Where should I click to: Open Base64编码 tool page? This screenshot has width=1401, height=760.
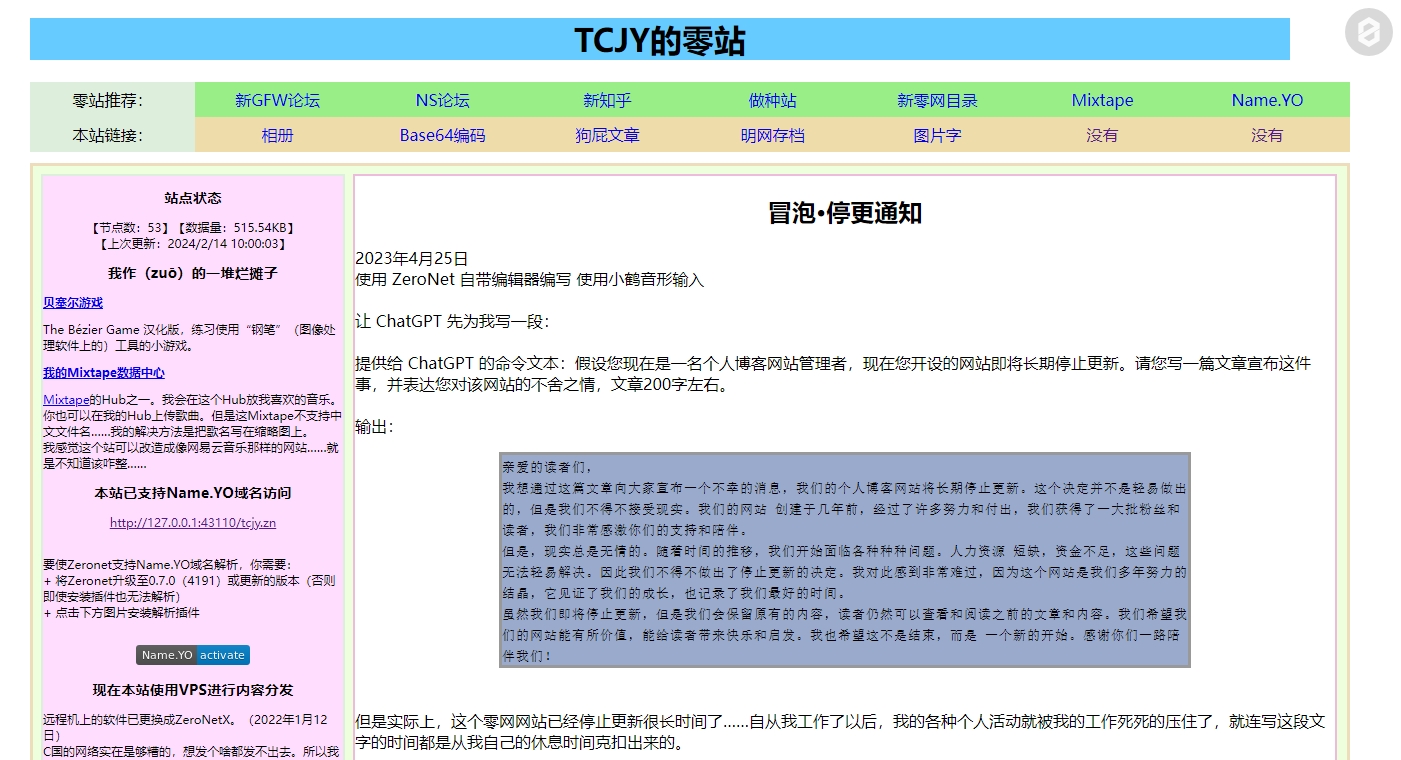click(x=442, y=135)
